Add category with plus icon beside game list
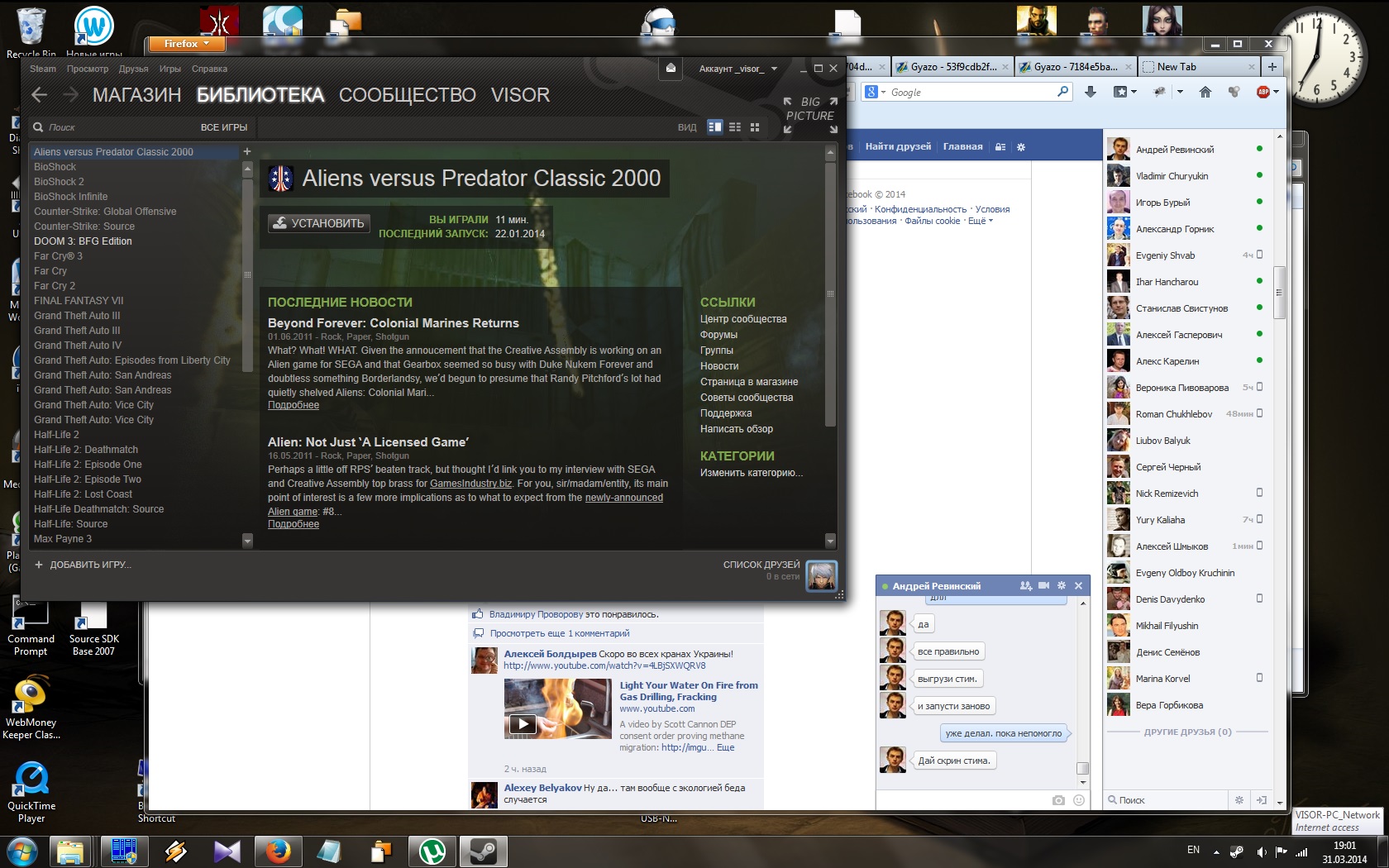The height and width of the screenshot is (868, 1389). [246, 151]
